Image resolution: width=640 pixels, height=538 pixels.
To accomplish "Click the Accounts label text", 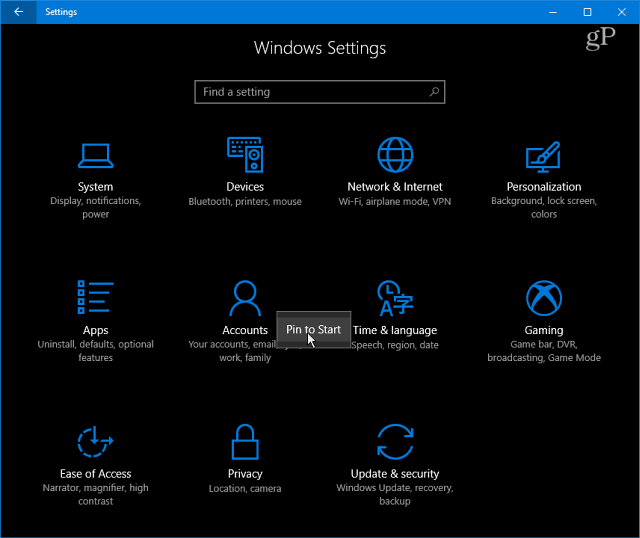I will (x=245, y=330).
